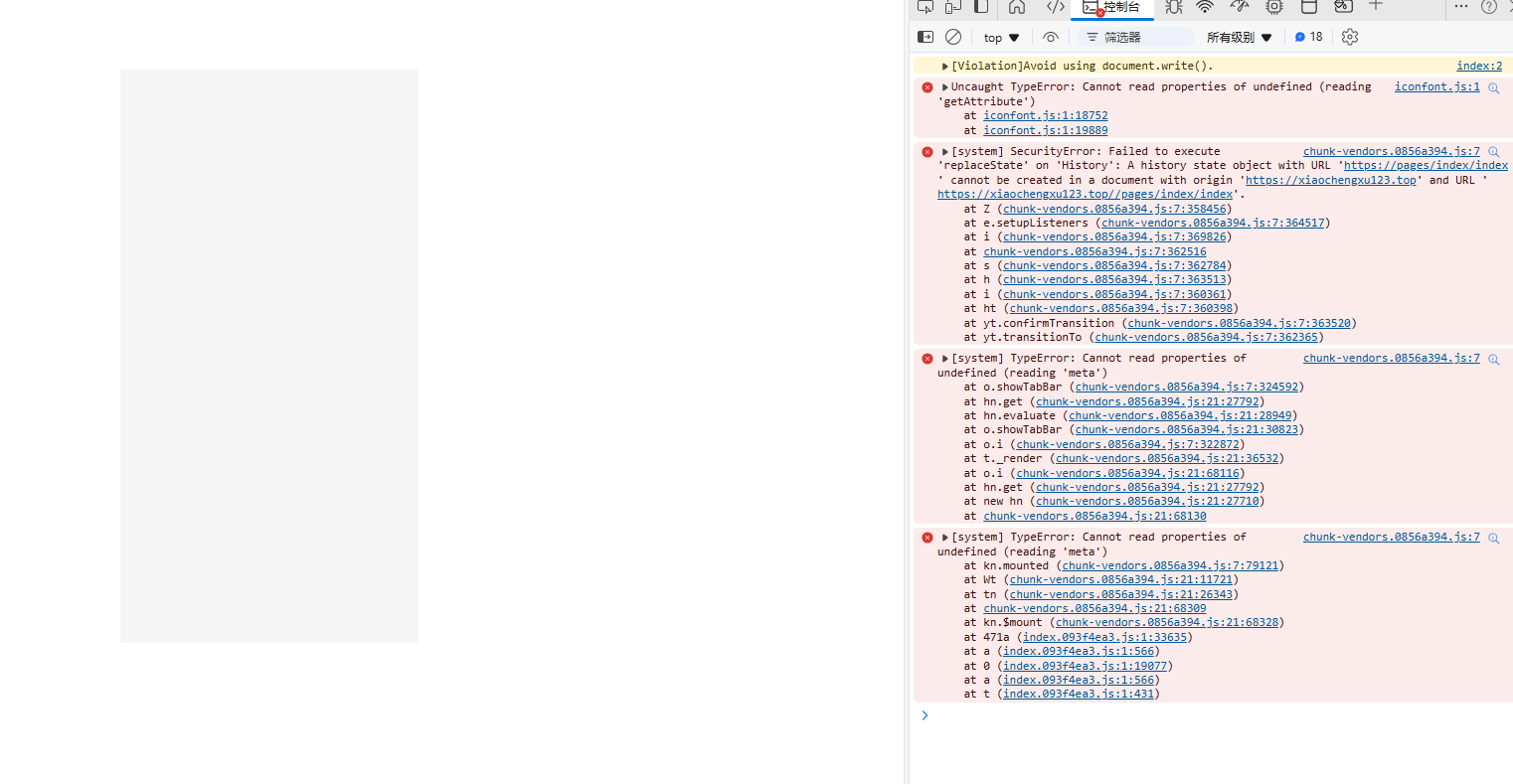Toggle the console sidebar panel icon
This screenshot has height=784, width=1513.
tap(925, 37)
